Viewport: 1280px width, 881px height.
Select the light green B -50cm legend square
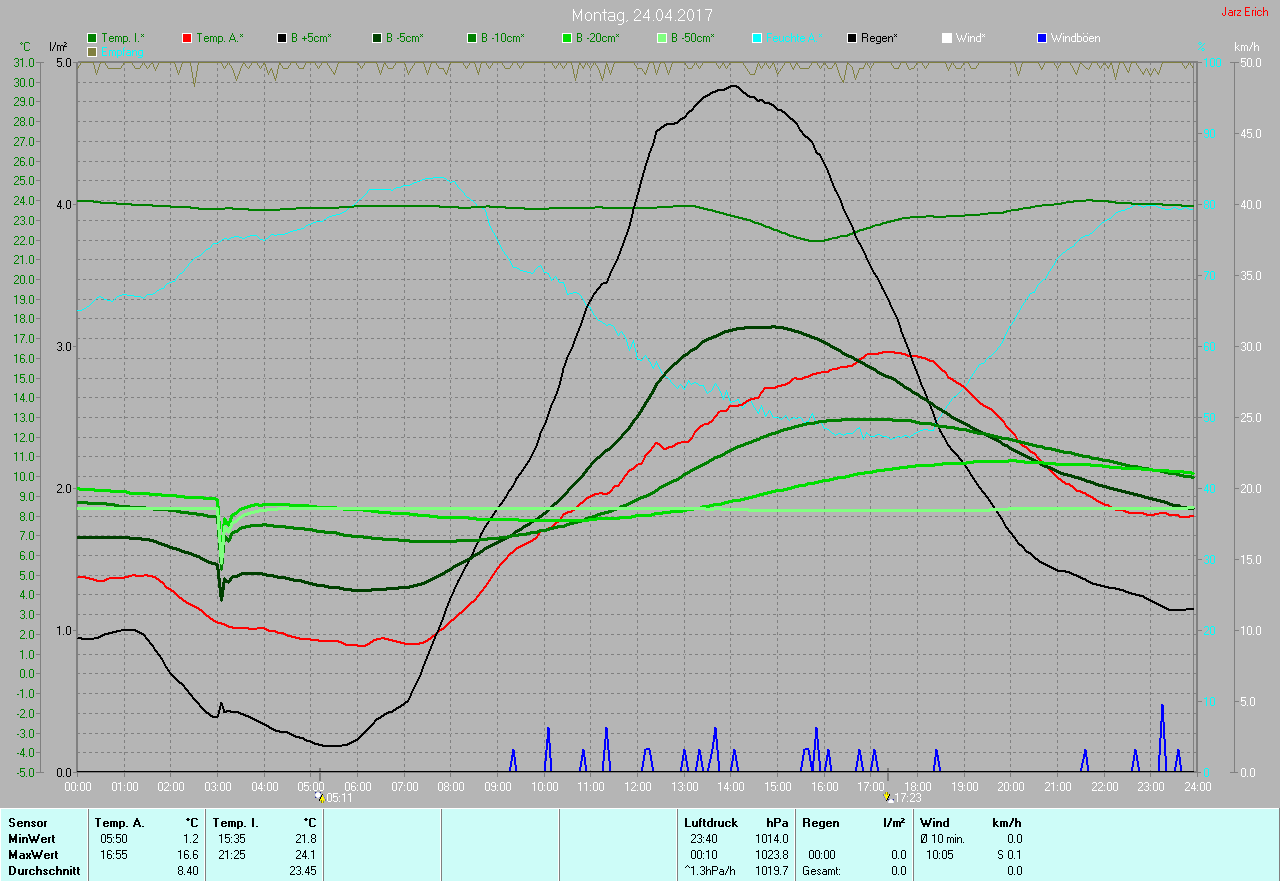point(661,38)
